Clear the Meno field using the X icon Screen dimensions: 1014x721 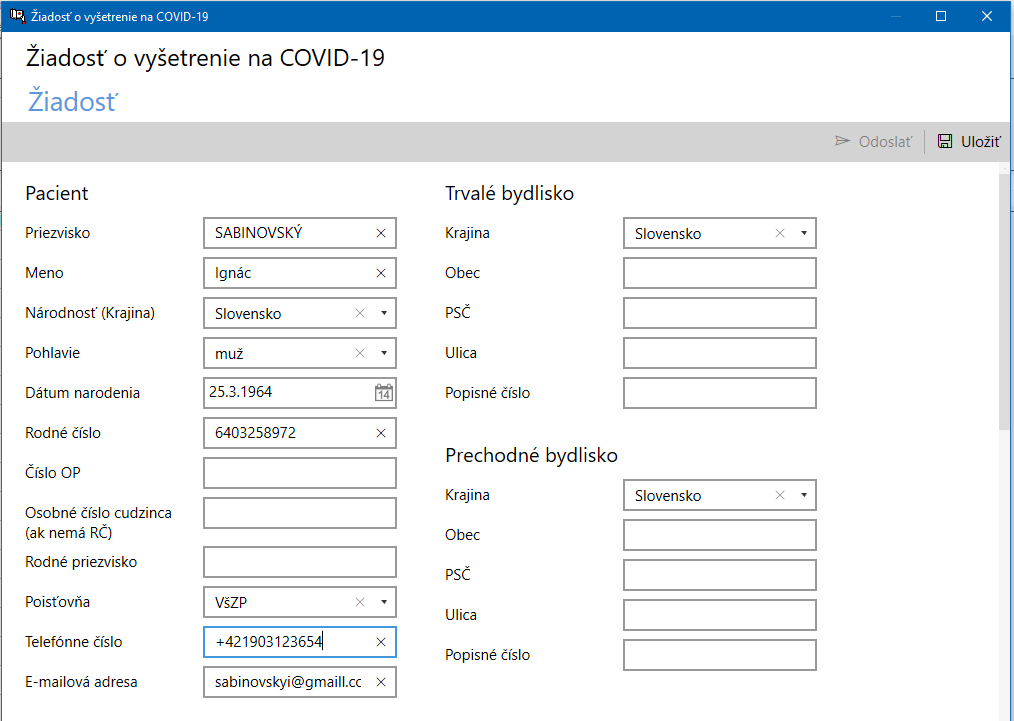[381, 274]
